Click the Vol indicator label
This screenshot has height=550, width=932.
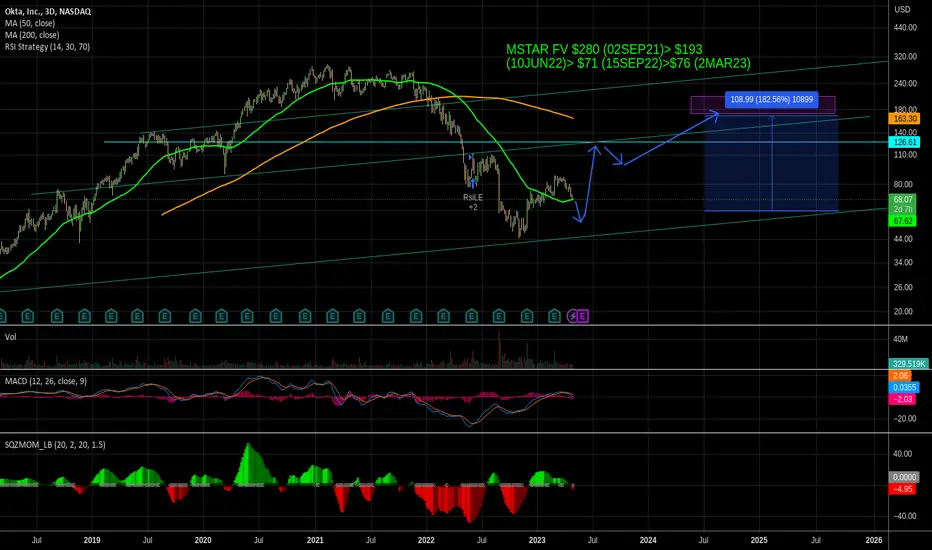point(11,337)
